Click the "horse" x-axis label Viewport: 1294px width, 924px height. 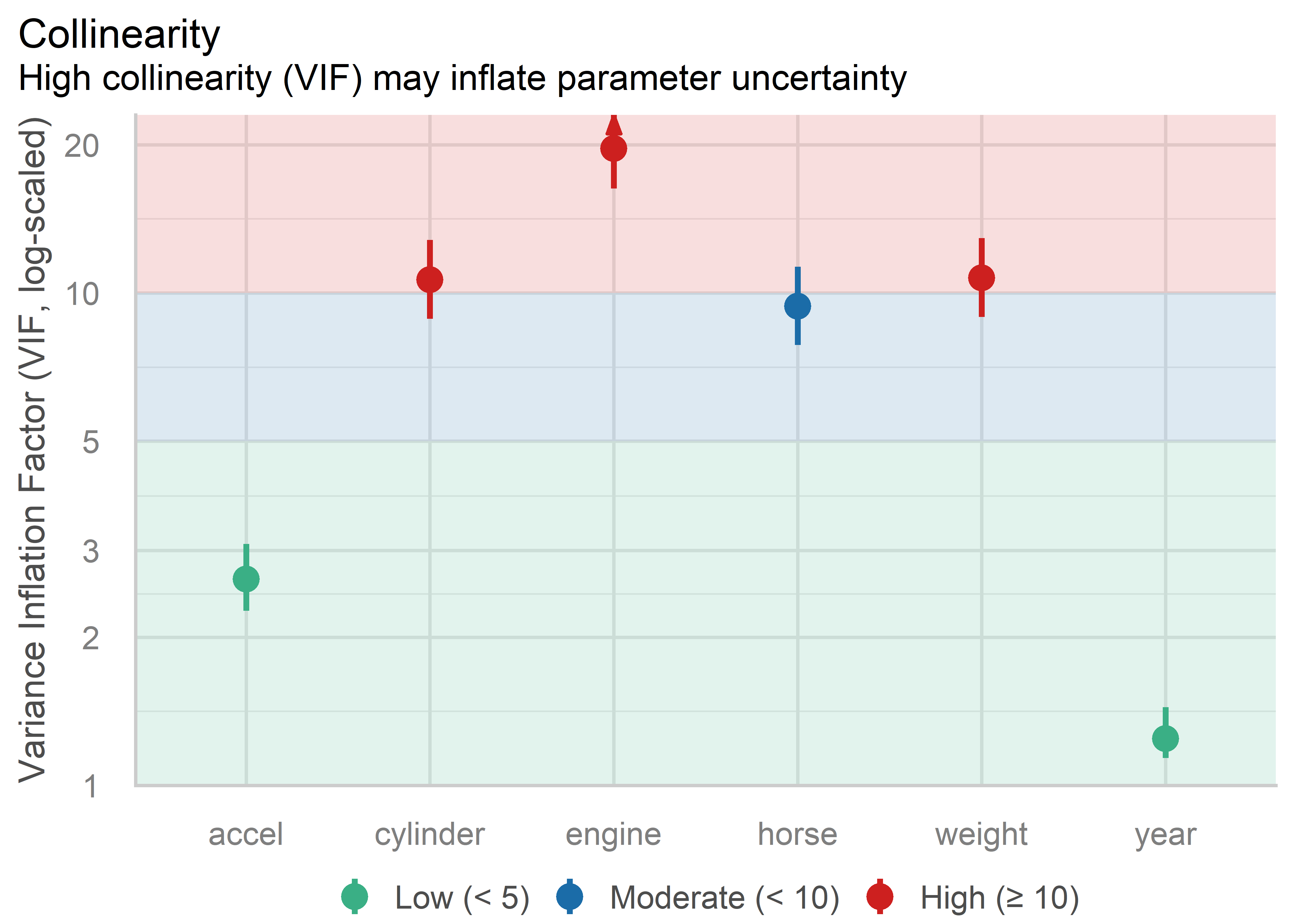pyautogui.click(x=797, y=835)
